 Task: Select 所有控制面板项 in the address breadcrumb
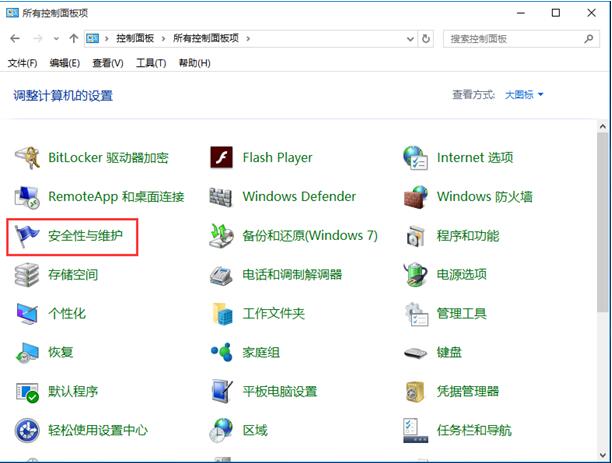click(x=206, y=38)
